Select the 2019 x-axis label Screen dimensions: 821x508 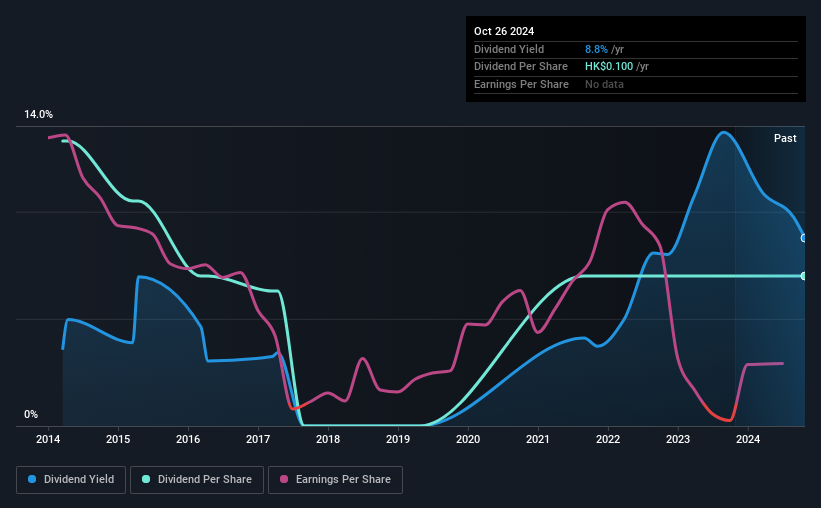click(398, 439)
